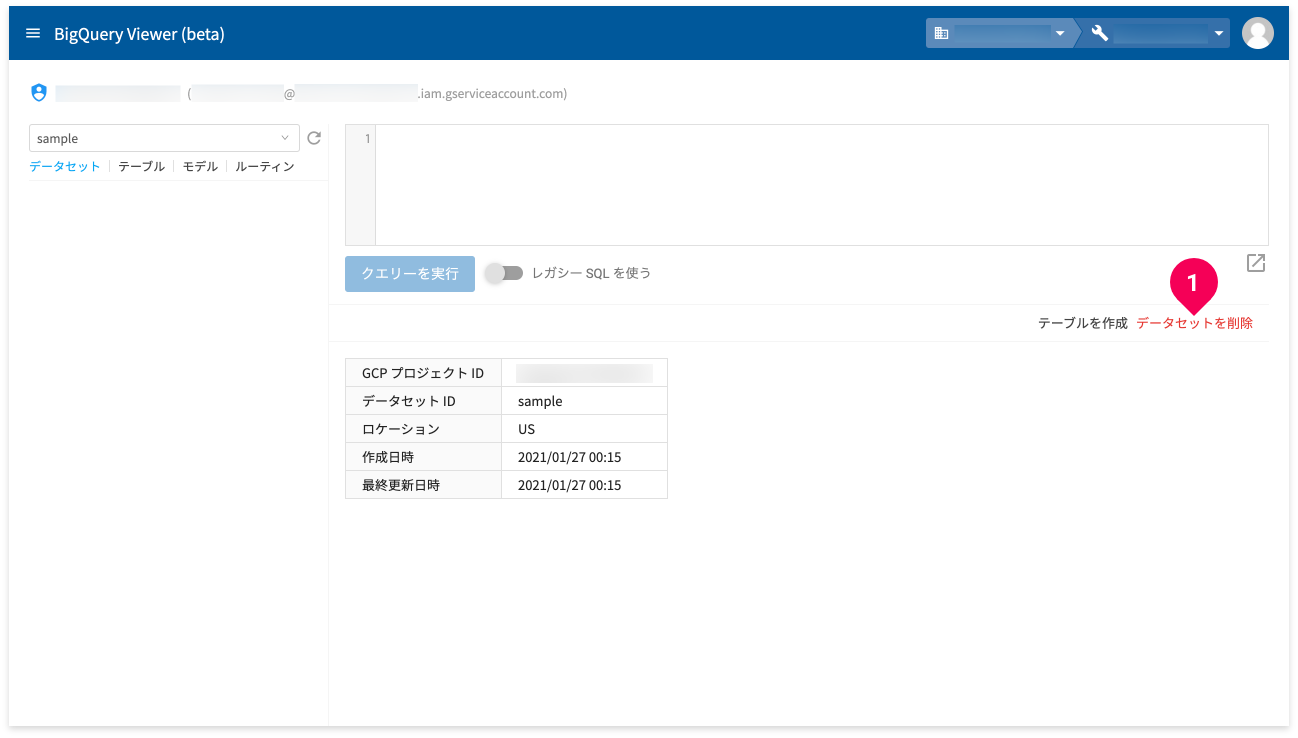
Task: Click into the SQL query editor area
Action: [x=821, y=185]
